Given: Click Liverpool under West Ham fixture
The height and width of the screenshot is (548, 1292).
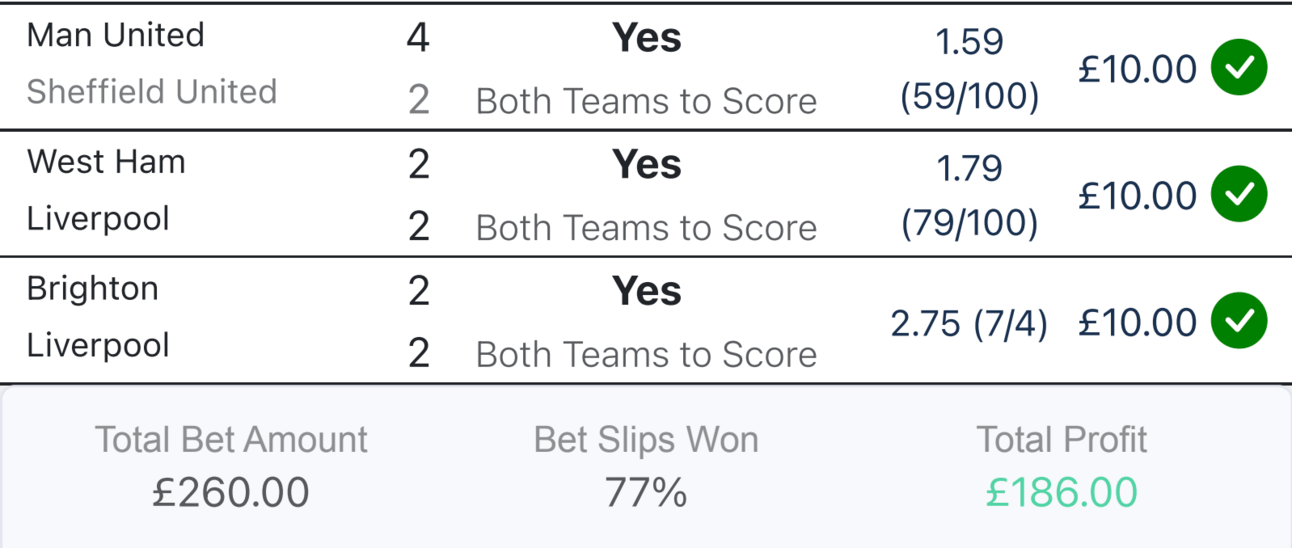Looking at the screenshot, I should pyautogui.click(x=98, y=219).
